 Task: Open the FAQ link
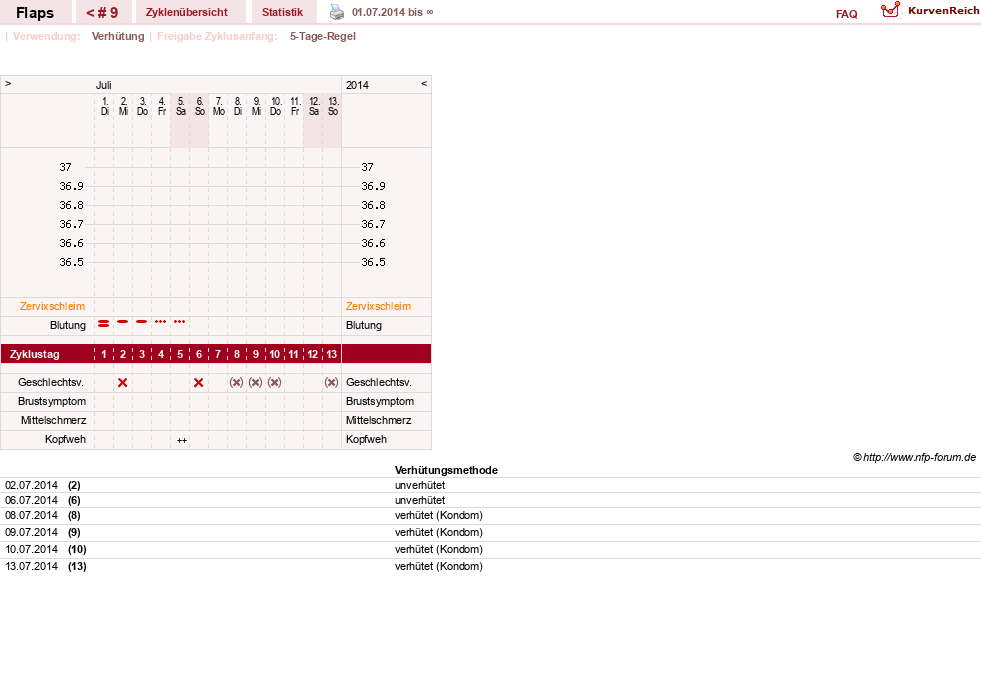coord(846,14)
